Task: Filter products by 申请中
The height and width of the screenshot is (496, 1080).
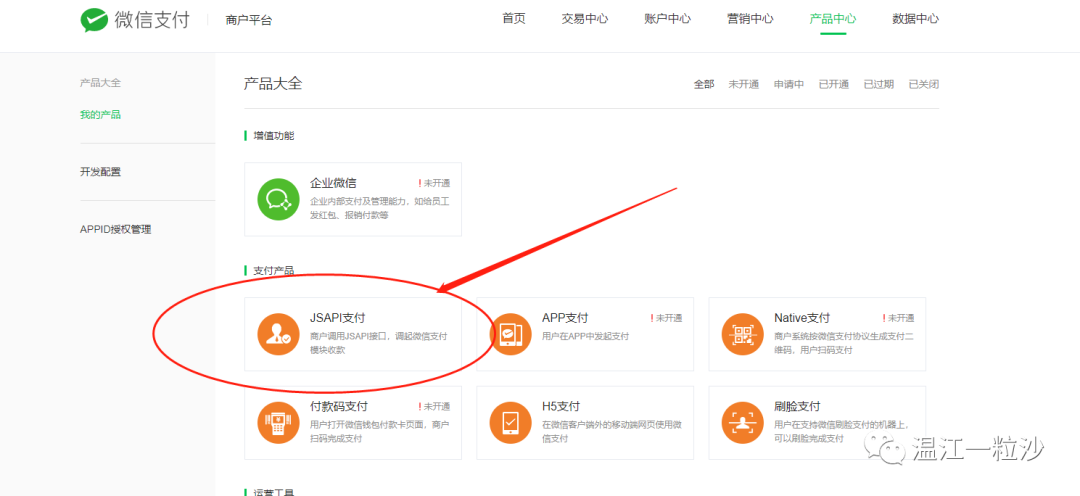Action: (789, 84)
